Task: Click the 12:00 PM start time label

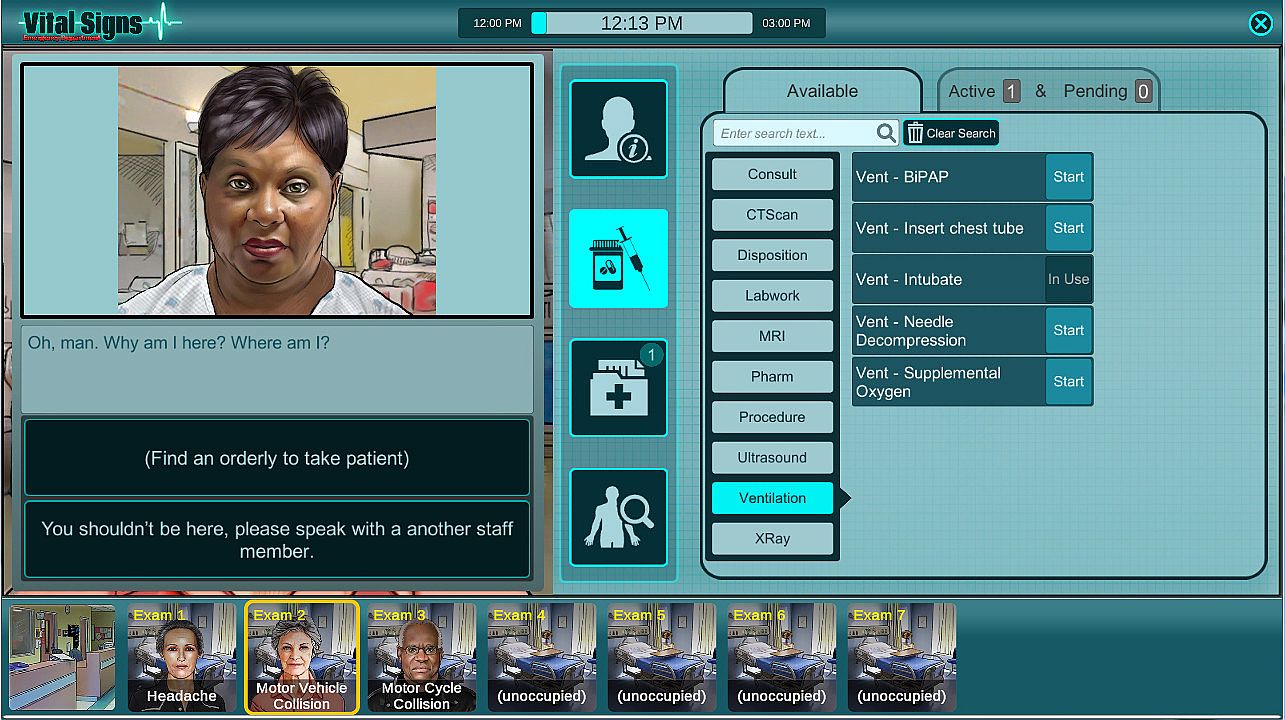Action: coord(498,23)
